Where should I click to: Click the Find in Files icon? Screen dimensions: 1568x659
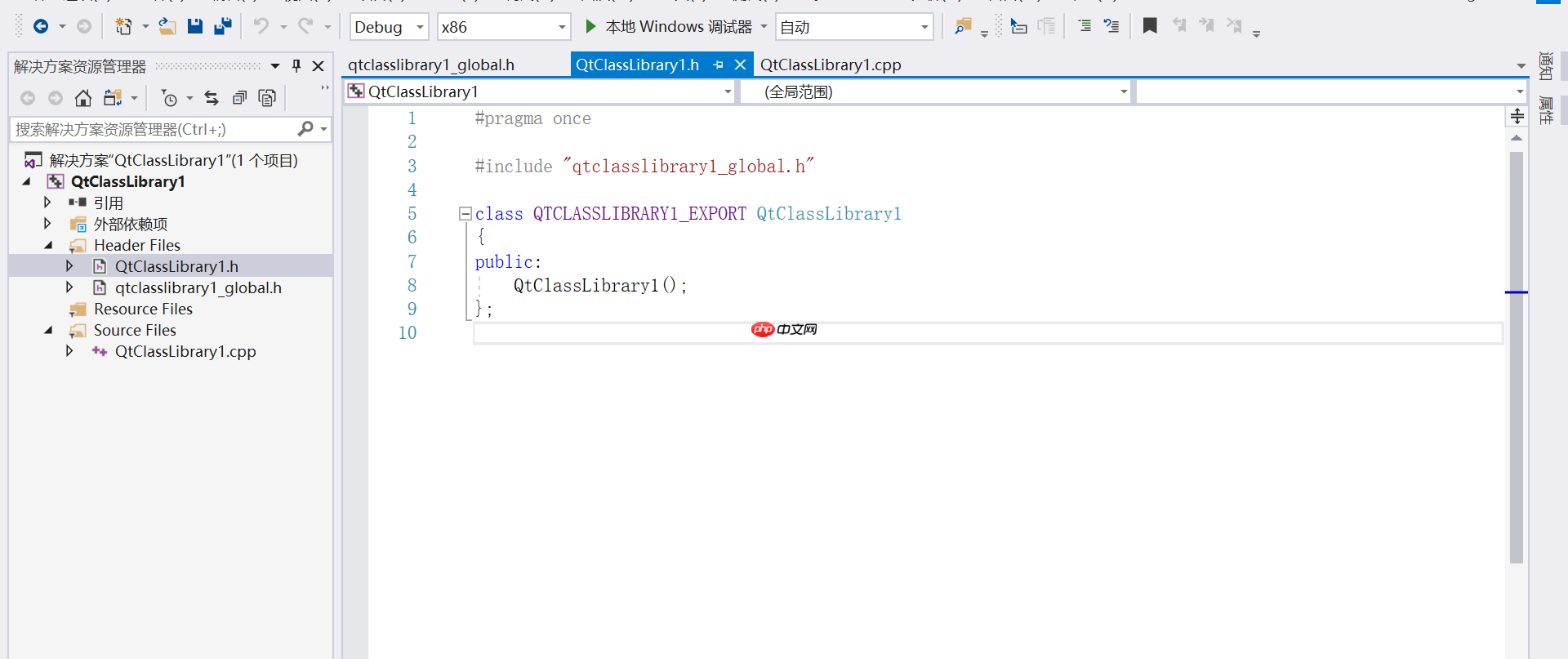963,27
